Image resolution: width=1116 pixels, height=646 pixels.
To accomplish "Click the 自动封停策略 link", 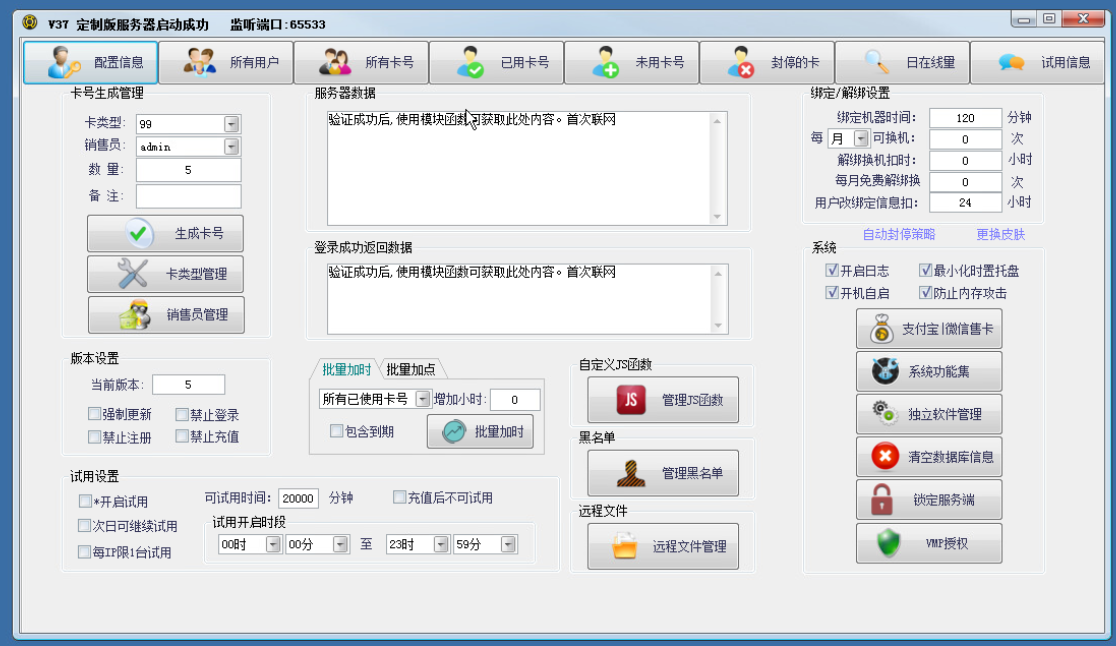I will pos(898,234).
